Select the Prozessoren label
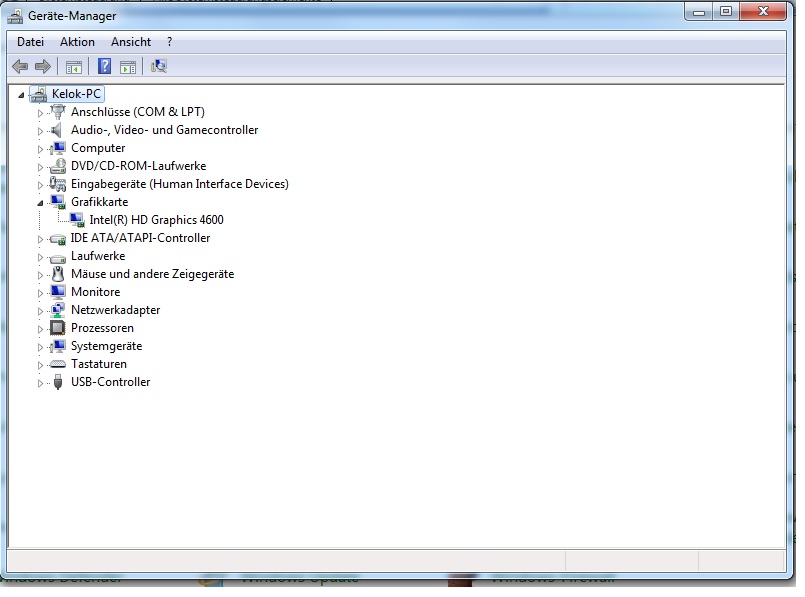The image size is (805, 597). pos(102,328)
